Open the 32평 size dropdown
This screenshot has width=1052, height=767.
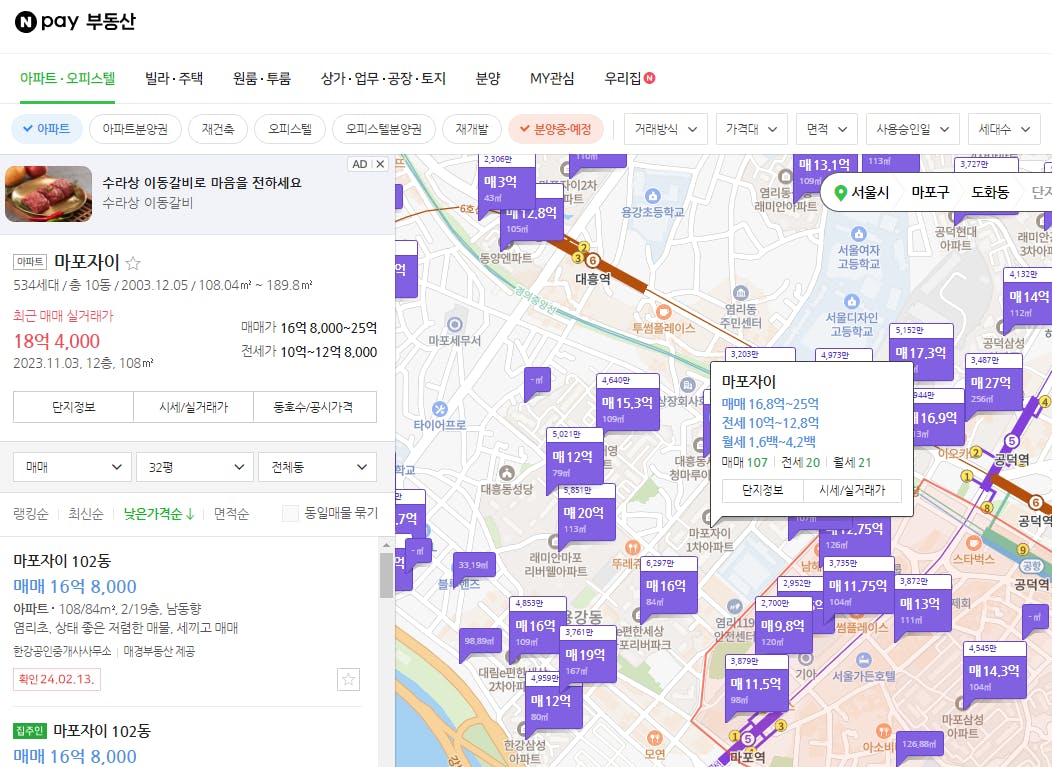[195, 467]
